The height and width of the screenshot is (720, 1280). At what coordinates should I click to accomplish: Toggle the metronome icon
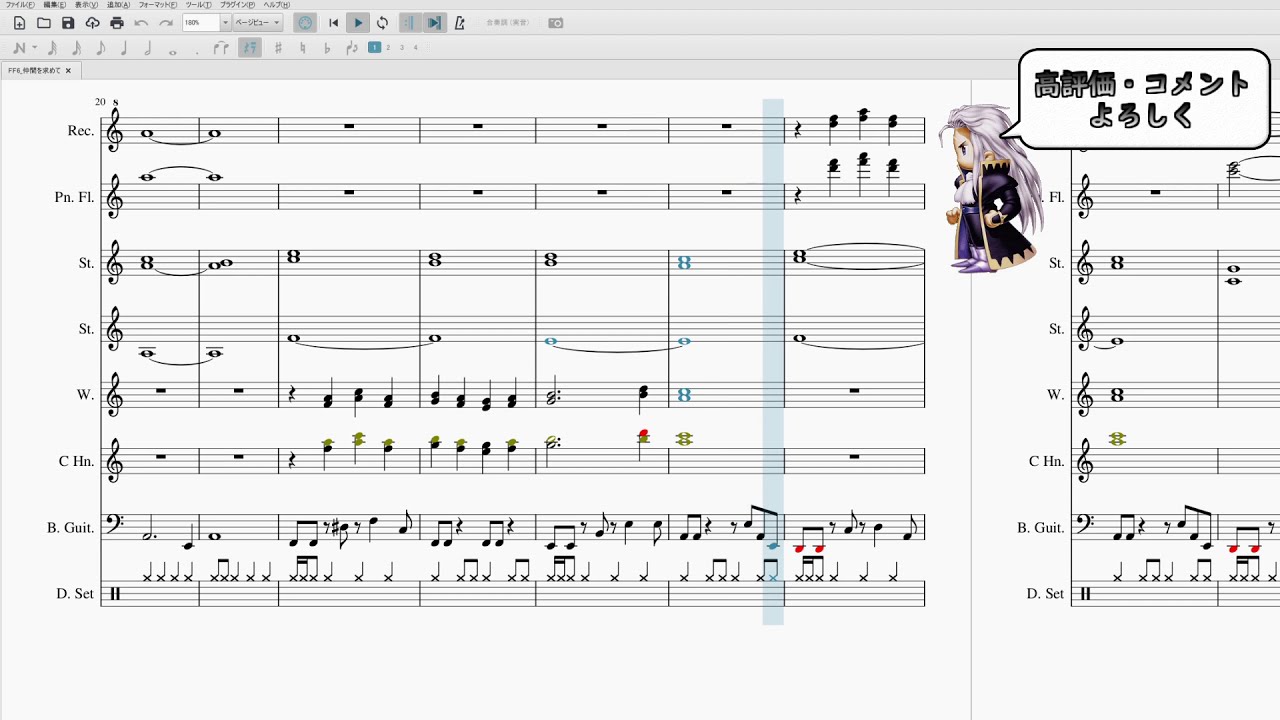pos(459,23)
